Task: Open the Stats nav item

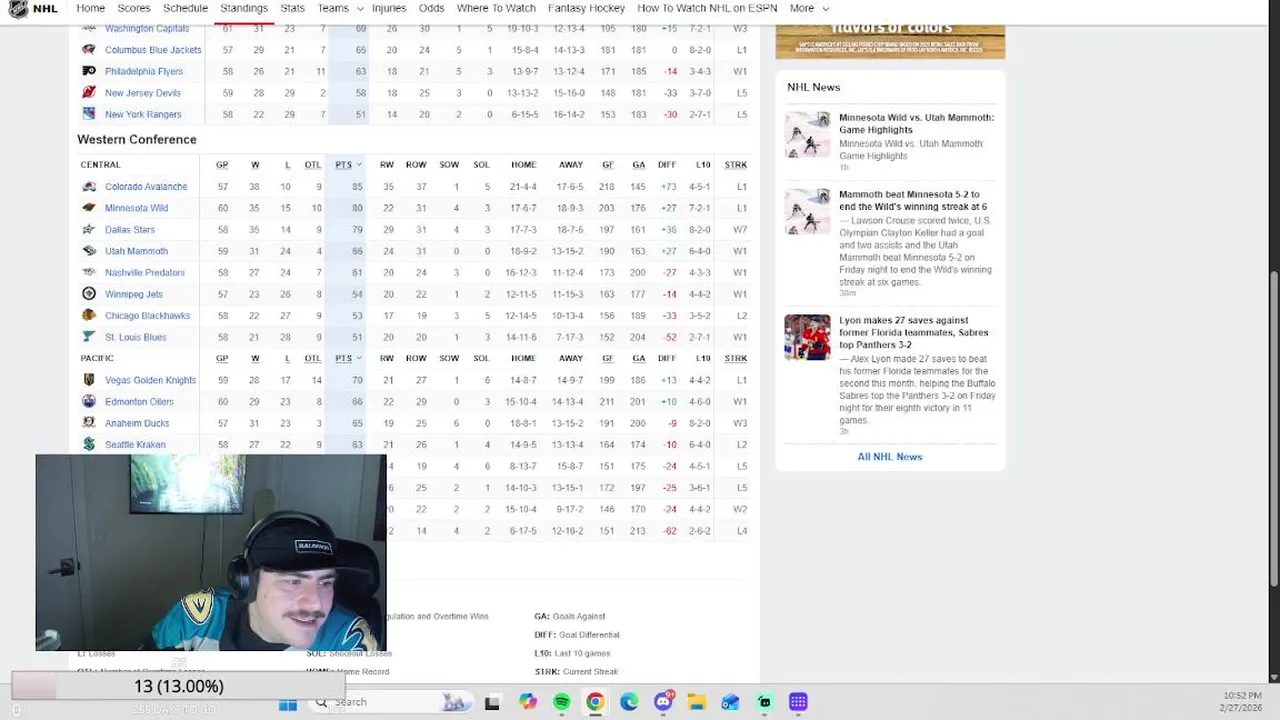Action: [x=292, y=8]
